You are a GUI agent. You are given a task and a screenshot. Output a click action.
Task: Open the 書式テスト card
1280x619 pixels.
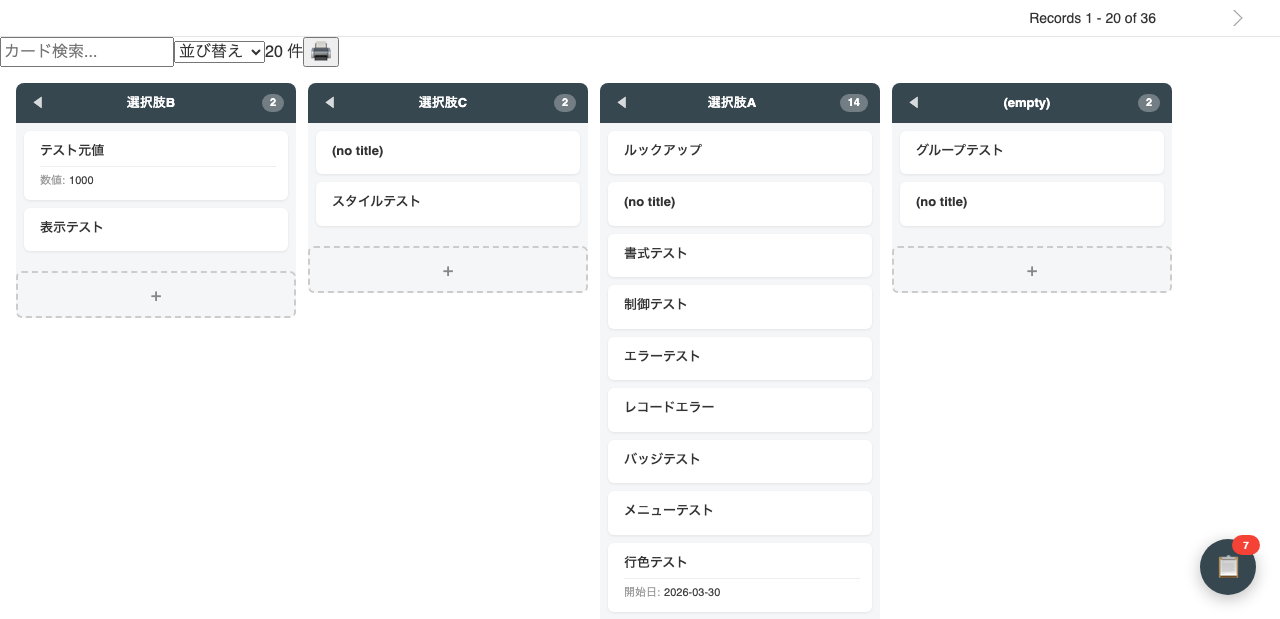[x=740, y=255]
